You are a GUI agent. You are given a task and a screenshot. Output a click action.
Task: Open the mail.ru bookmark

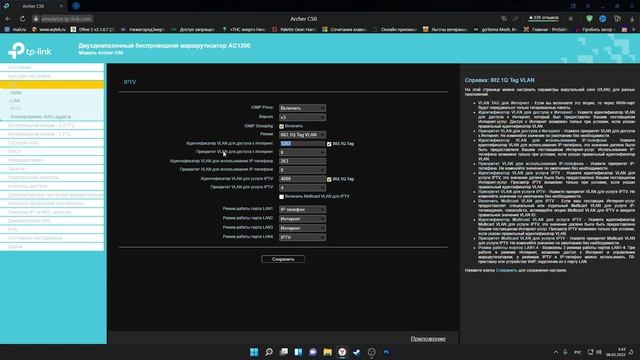pos(16,29)
